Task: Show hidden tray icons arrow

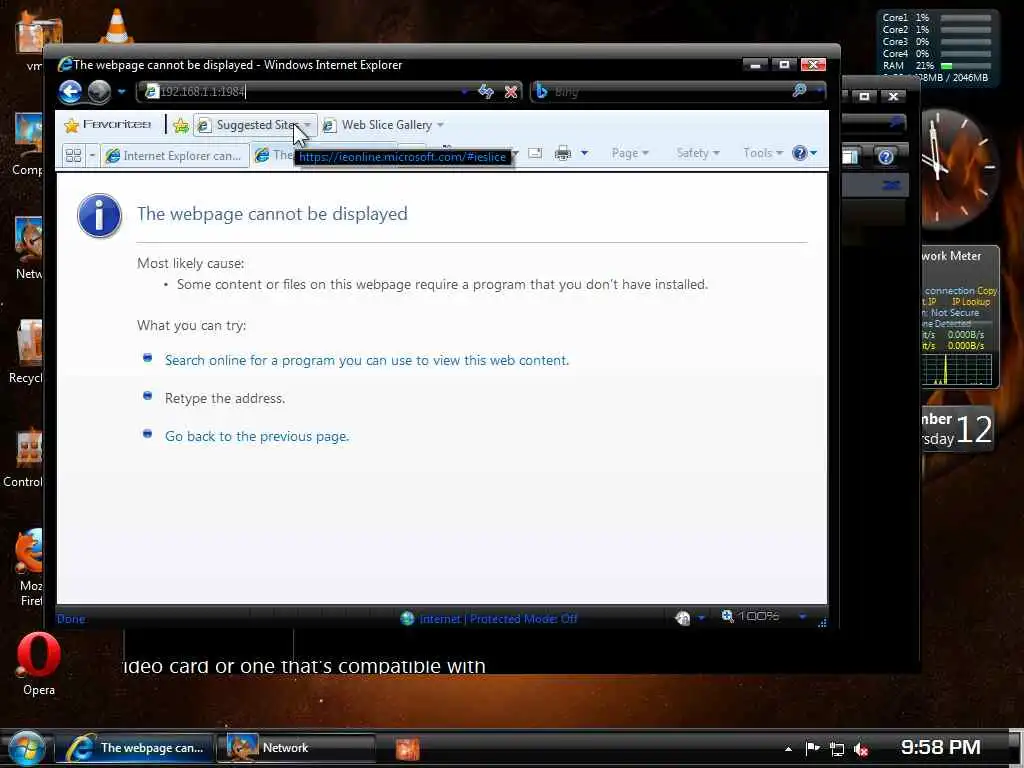Action: (788, 749)
